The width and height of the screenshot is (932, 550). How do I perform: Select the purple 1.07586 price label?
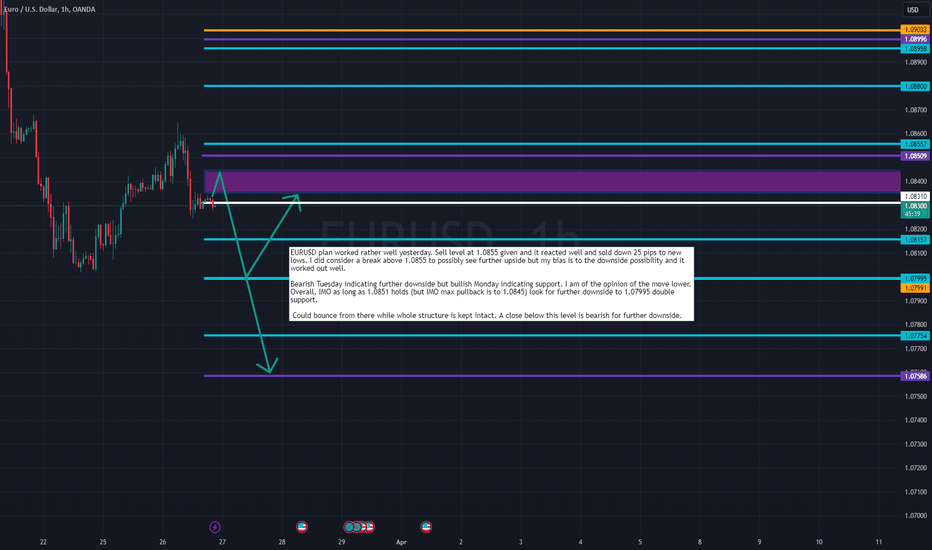point(915,376)
